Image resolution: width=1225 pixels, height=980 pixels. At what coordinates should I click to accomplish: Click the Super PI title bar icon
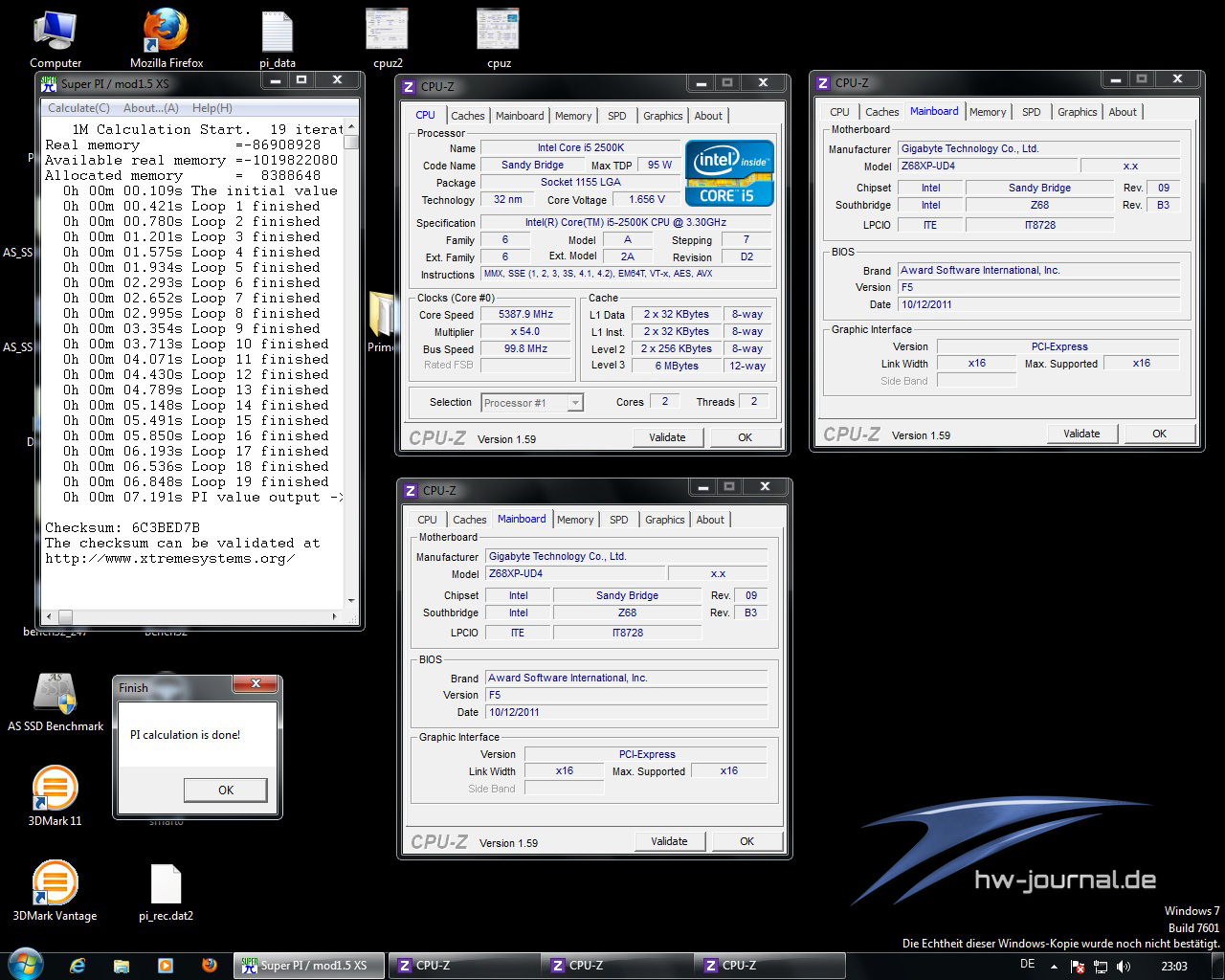tap(50, 83)
